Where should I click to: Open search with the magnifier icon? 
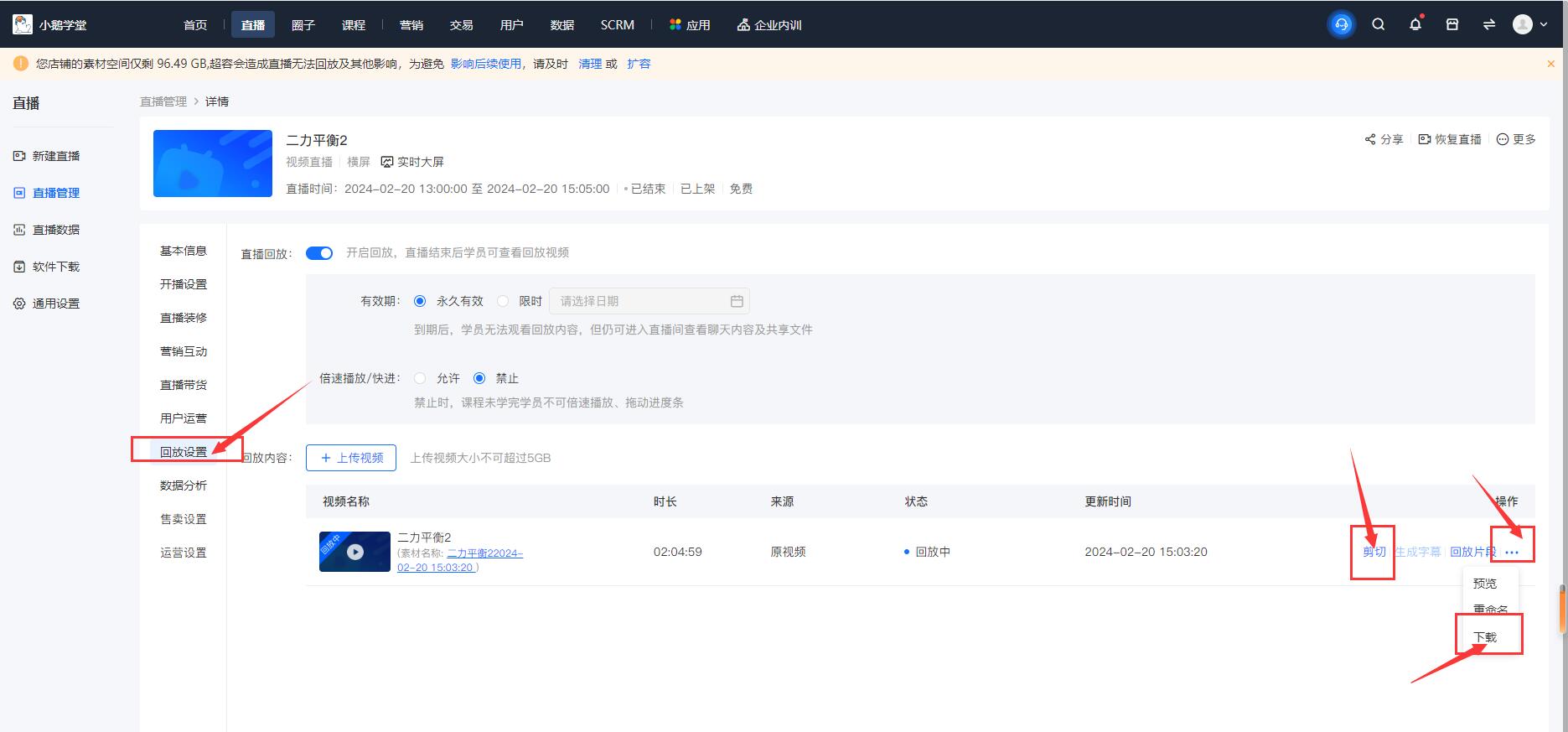[1378, 24]
